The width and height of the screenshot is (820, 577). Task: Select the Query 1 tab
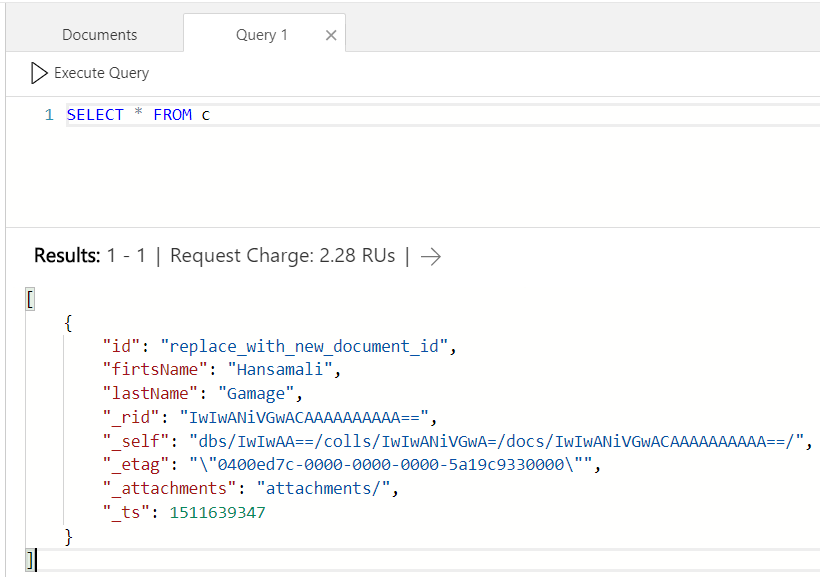click(261, 35)
